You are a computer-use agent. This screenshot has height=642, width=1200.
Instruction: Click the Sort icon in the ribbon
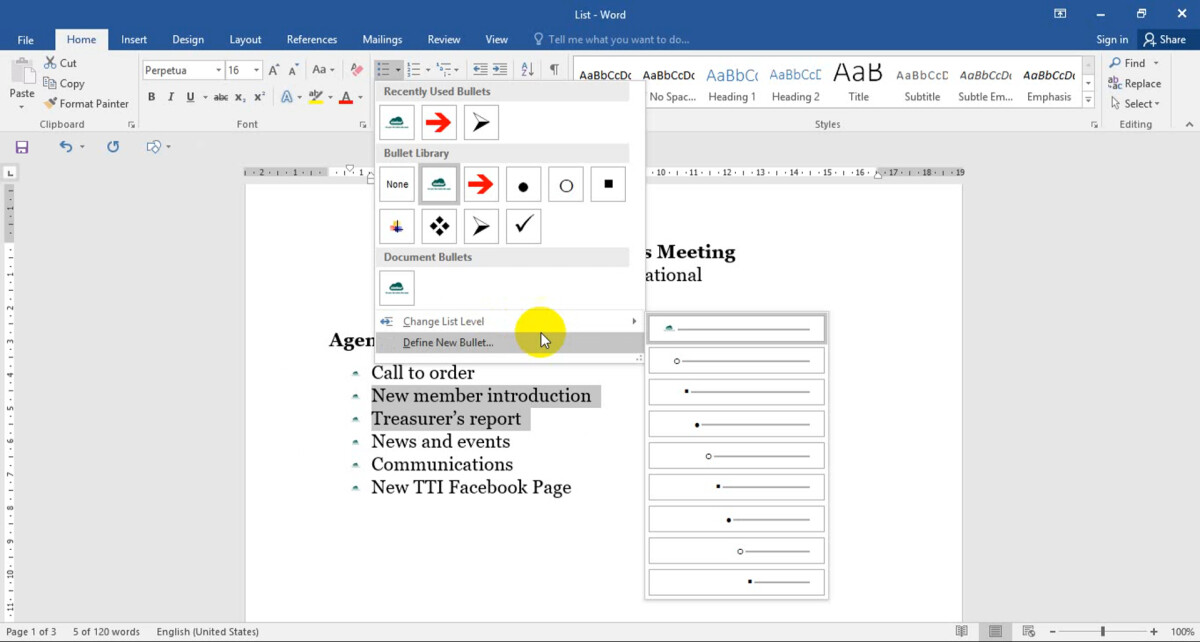[x=528, y=69]
